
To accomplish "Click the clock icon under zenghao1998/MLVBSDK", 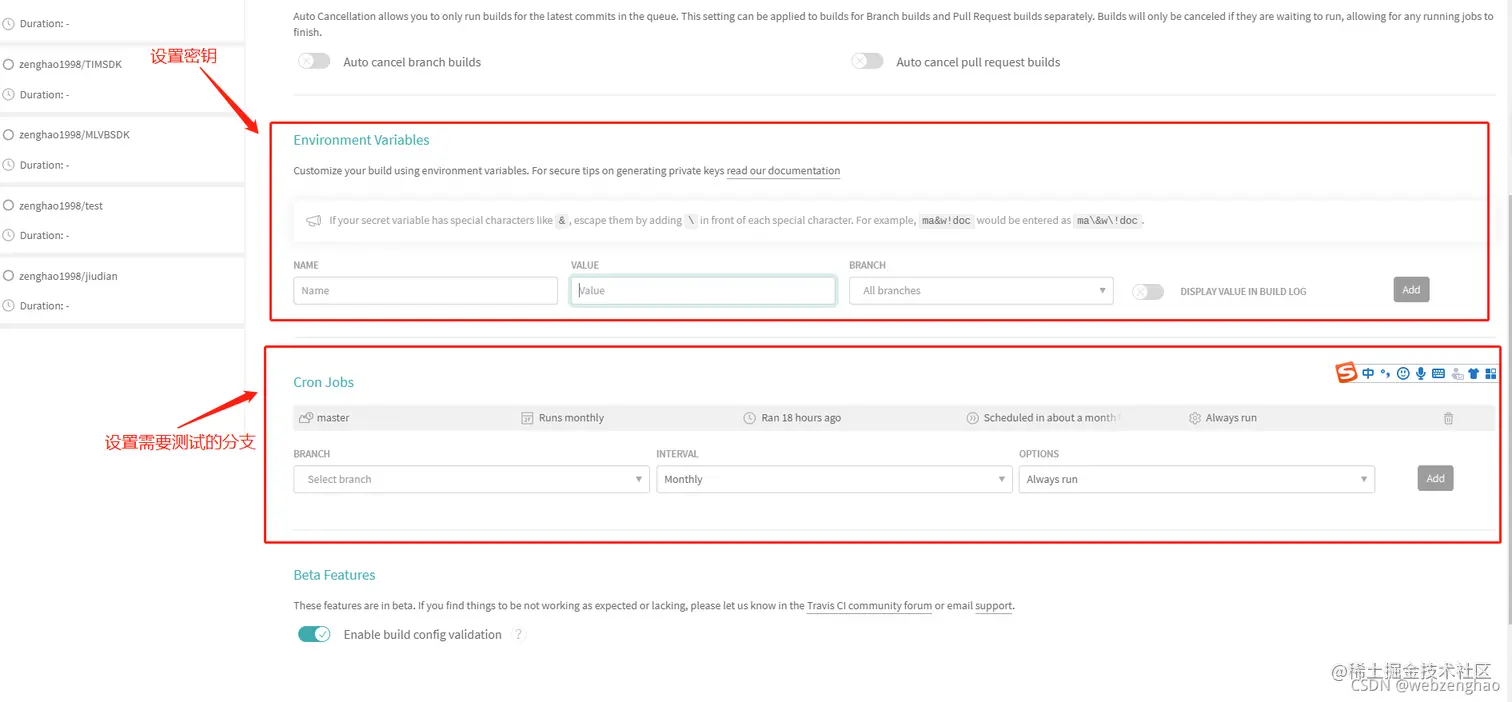I will (9, 164).
